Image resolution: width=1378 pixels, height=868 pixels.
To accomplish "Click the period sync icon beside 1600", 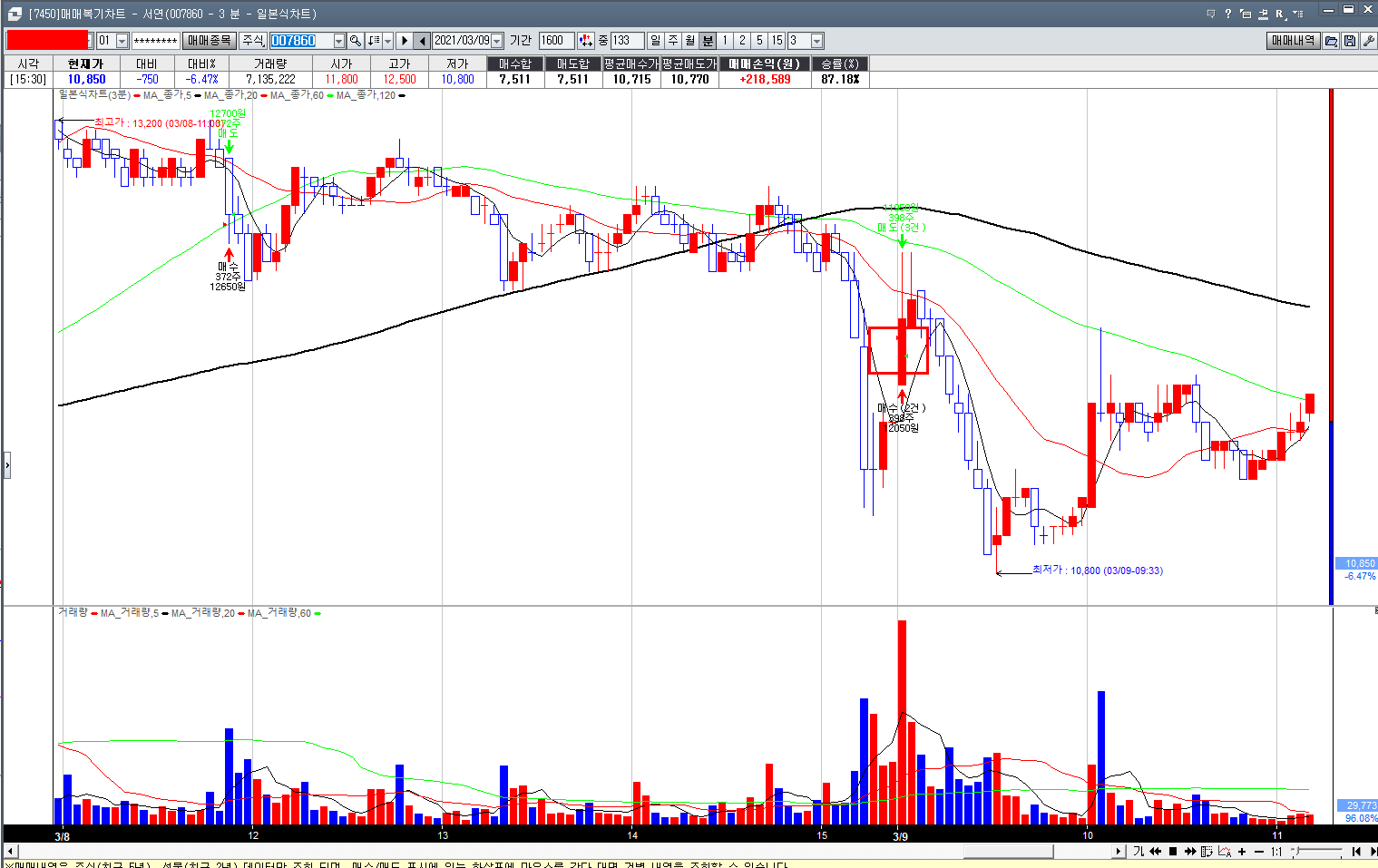I will point(586,41).
